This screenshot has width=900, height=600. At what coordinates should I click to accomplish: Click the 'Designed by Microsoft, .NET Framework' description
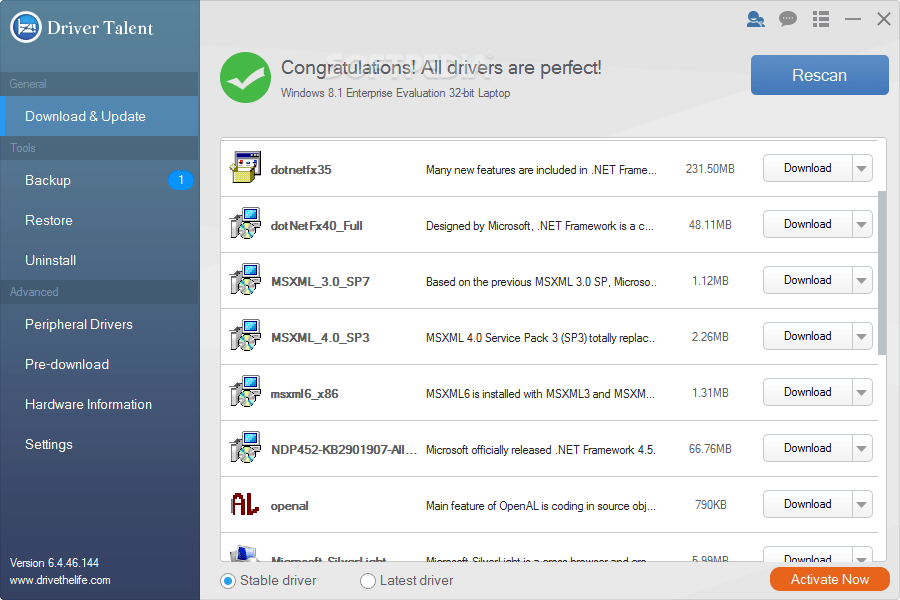click(x=540, y=226)
